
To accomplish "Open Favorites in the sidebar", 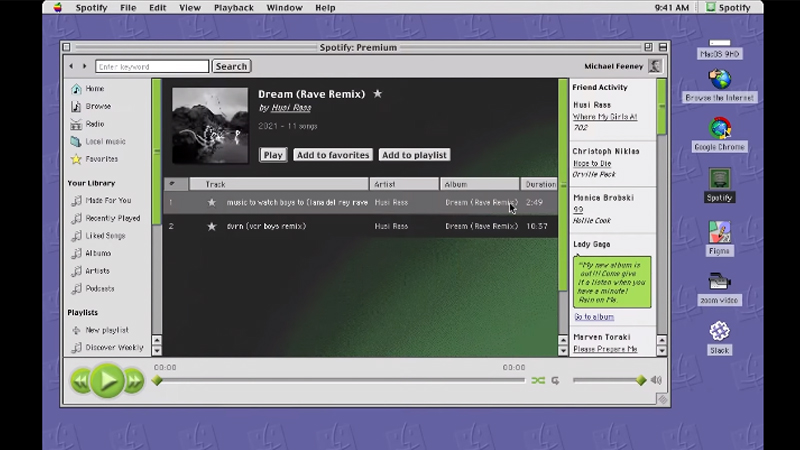I will [94, 159].
